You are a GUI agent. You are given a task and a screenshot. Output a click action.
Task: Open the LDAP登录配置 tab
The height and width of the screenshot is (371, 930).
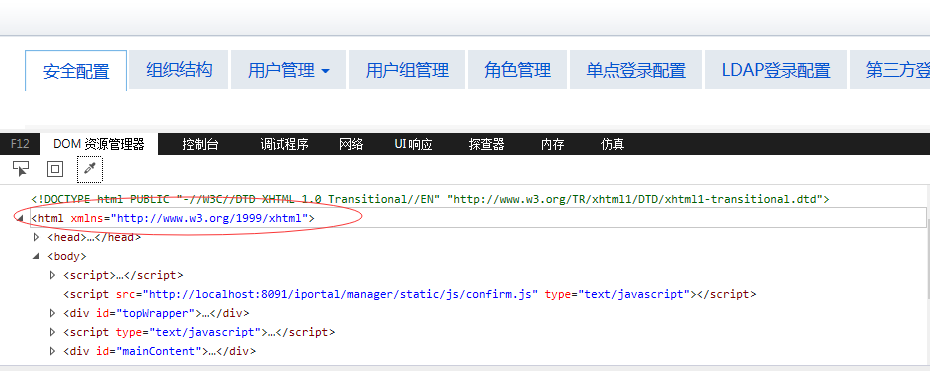[776, 70]
